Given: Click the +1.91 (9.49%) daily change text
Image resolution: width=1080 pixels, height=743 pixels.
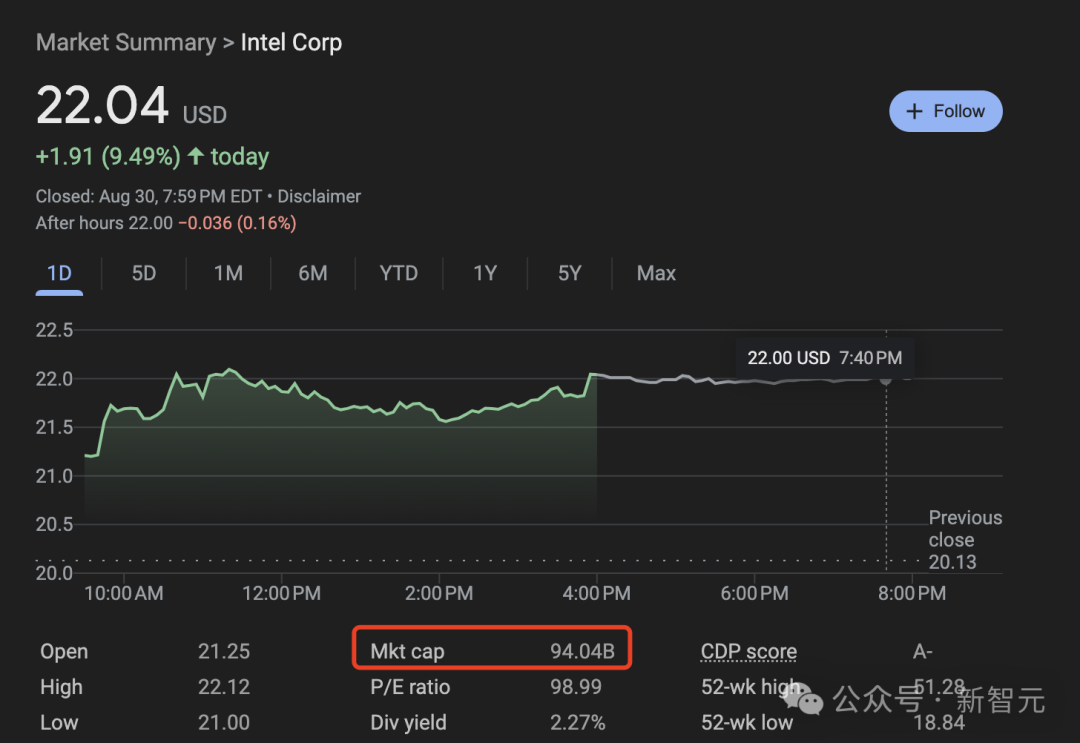Looking at the screenshot, I should pyautogui.click(x=108, y=157).
